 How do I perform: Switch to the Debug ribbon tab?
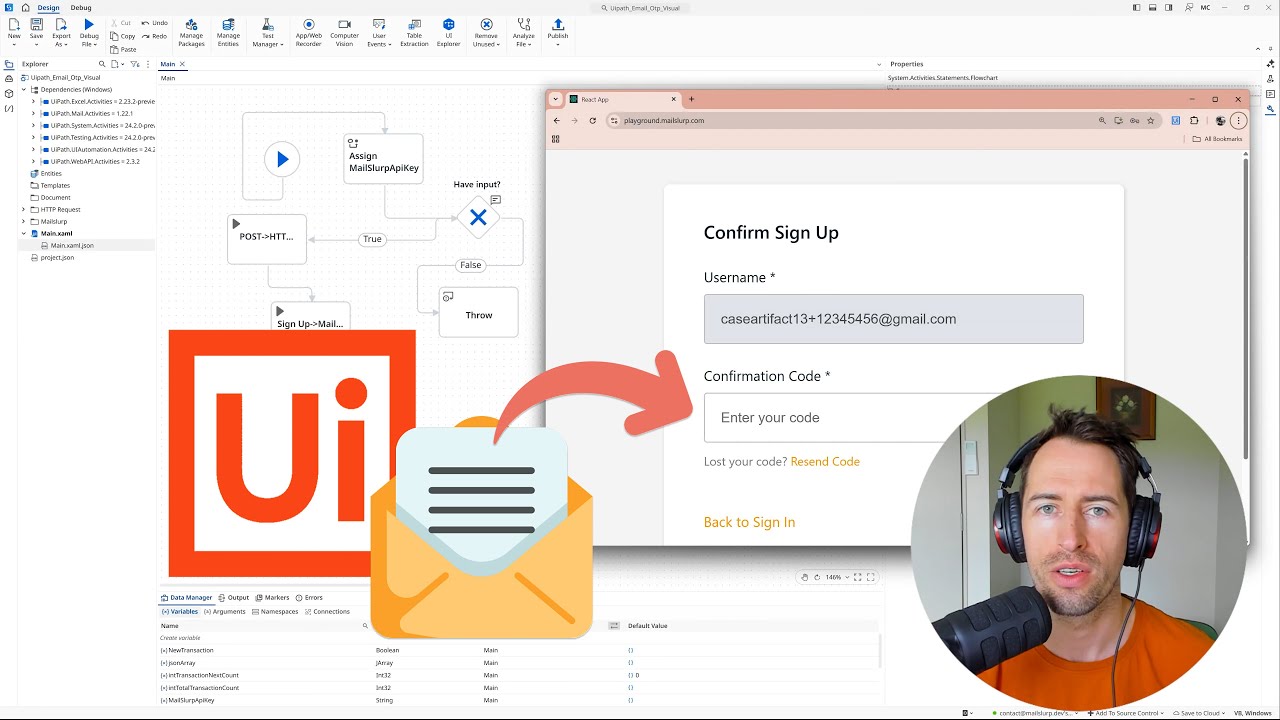point(81,7)
